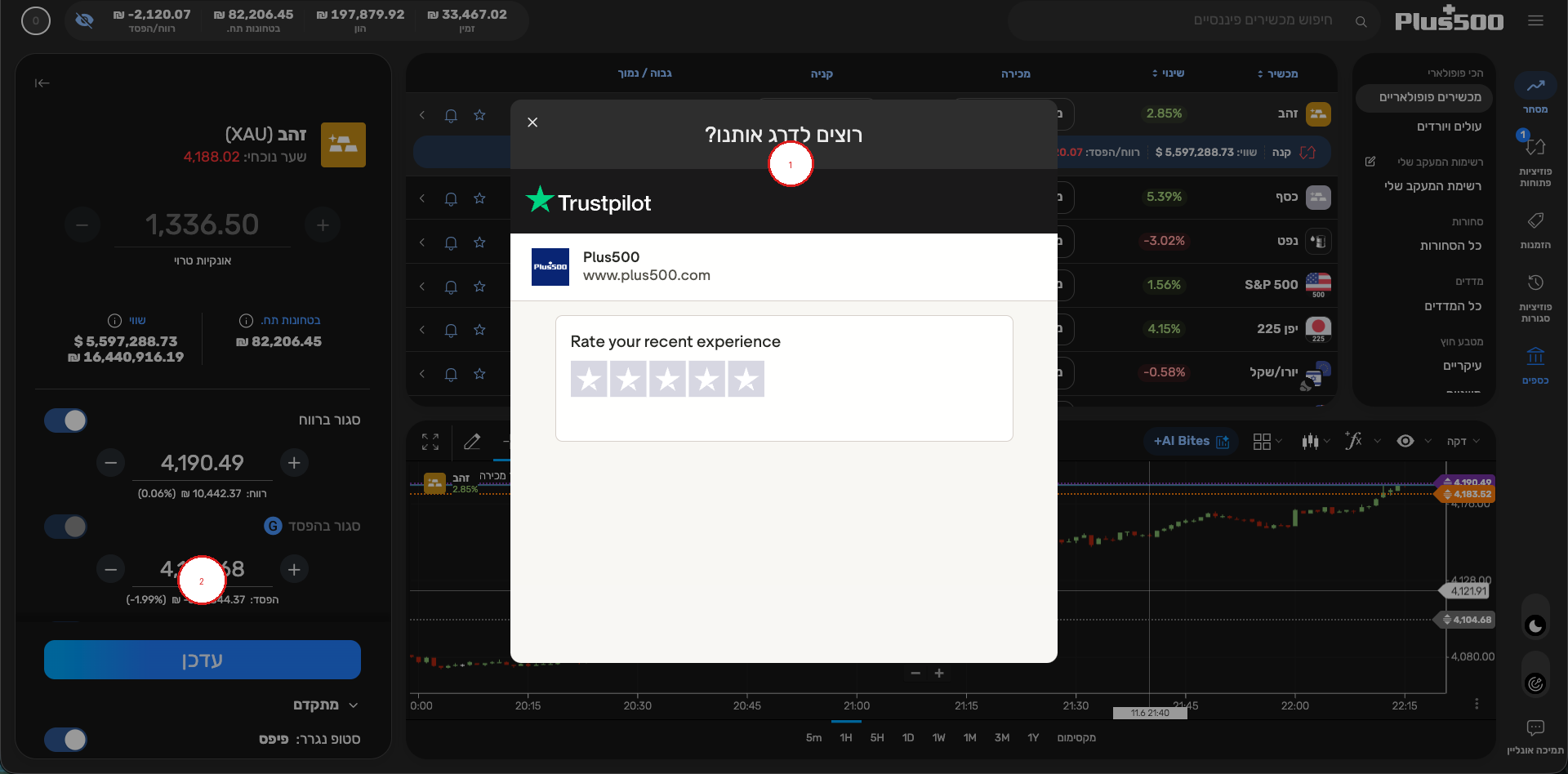Viewport: 1568px width, 774px height.
Task: Click 4,183.52 price marker on chart
Action: [x=1466, y=494]
